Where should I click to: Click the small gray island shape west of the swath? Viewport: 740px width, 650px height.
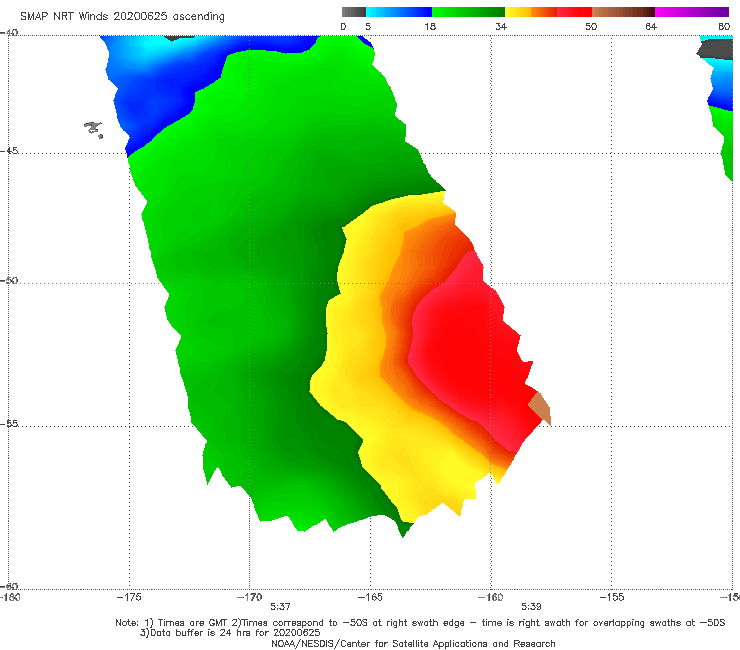point(93,129)
